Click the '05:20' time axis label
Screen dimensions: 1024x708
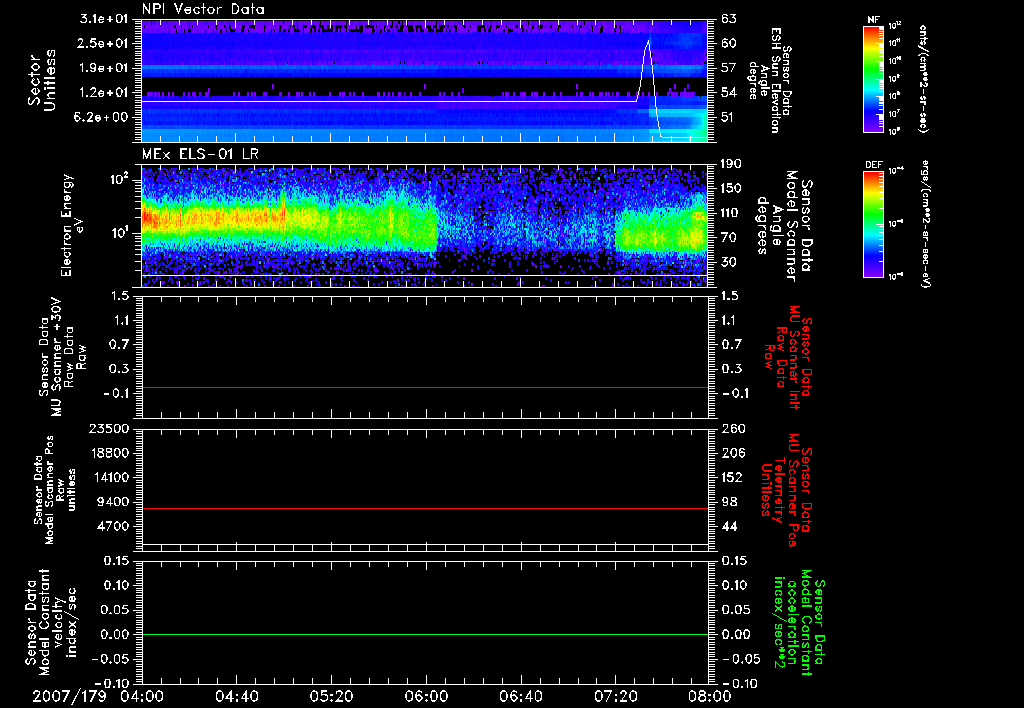click(331, 696)
